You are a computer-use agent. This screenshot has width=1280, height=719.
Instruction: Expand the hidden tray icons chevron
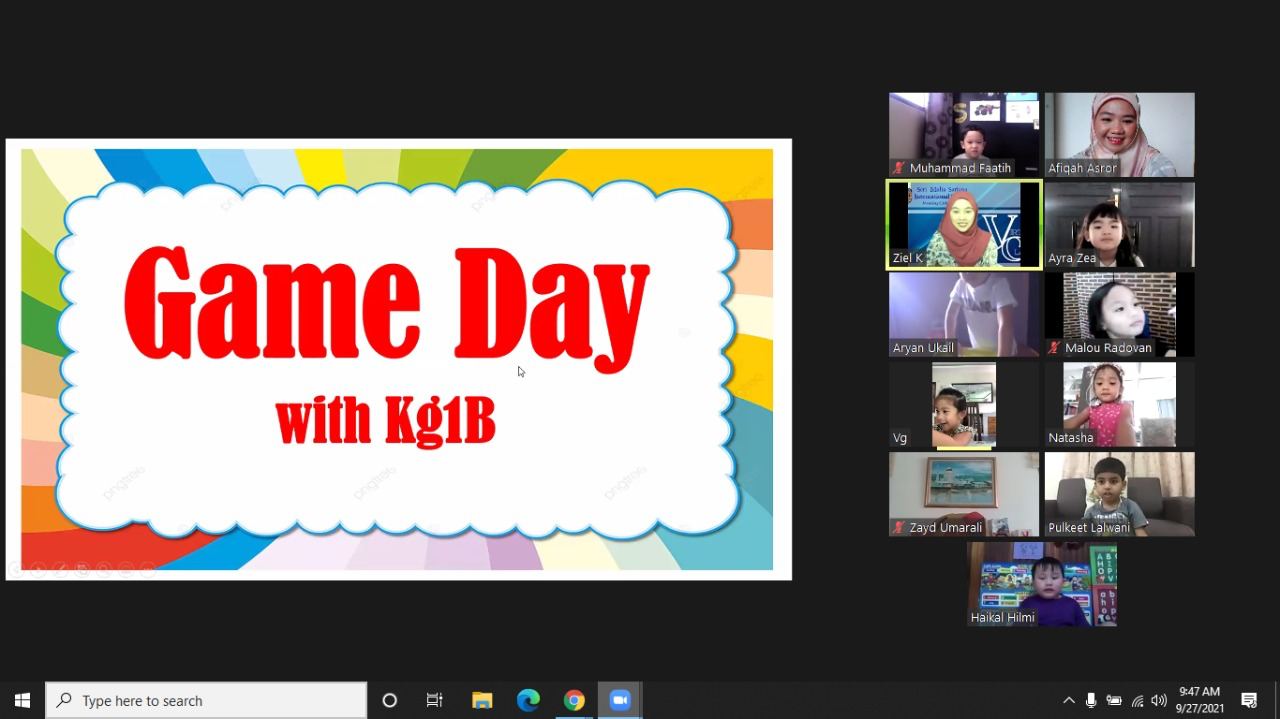click(x=1068, y=700)
